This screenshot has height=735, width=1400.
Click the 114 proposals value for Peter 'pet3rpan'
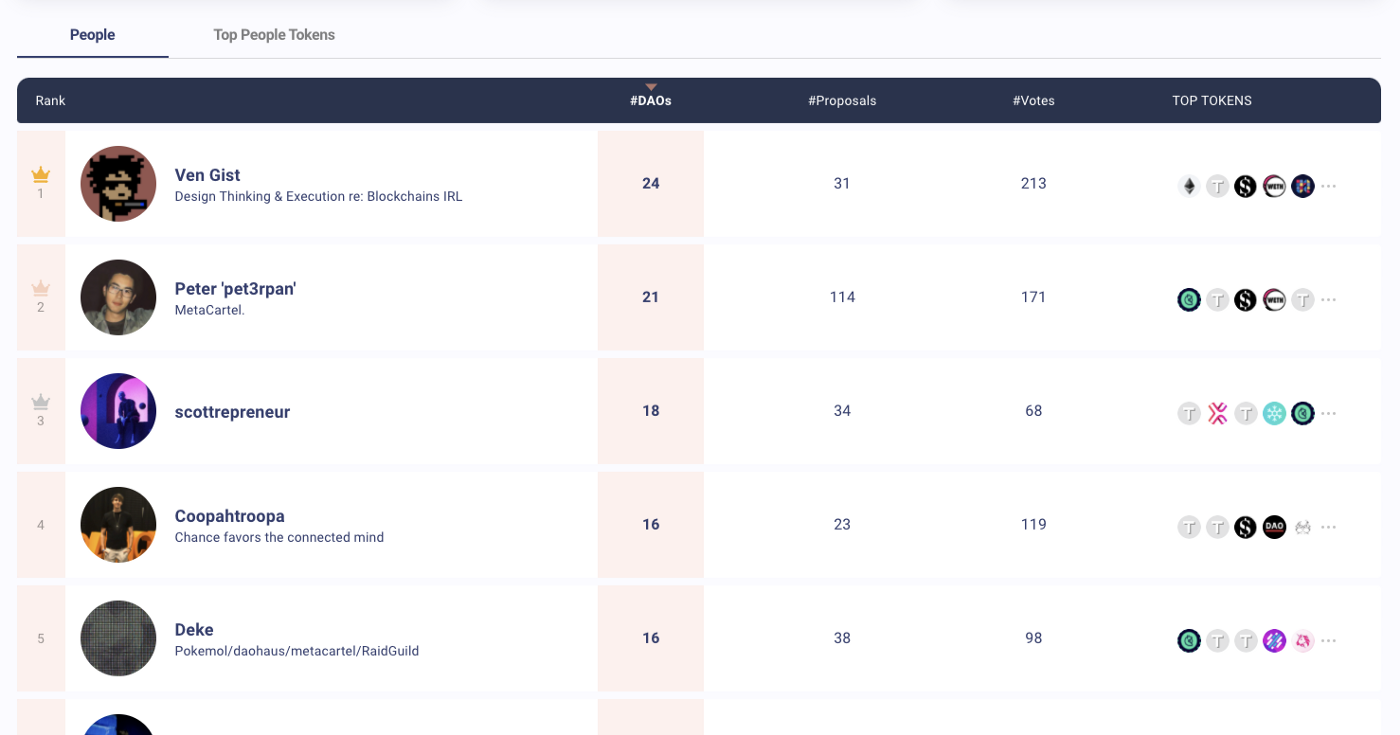tap(842, 297)
